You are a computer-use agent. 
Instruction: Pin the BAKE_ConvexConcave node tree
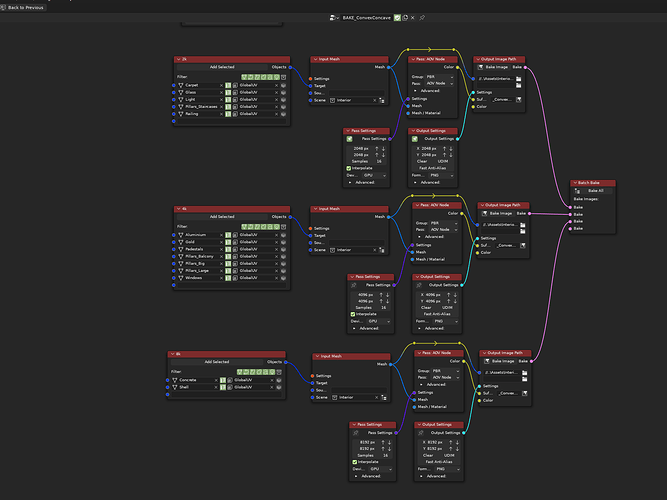pyautogui.click(x=422, y=18)
